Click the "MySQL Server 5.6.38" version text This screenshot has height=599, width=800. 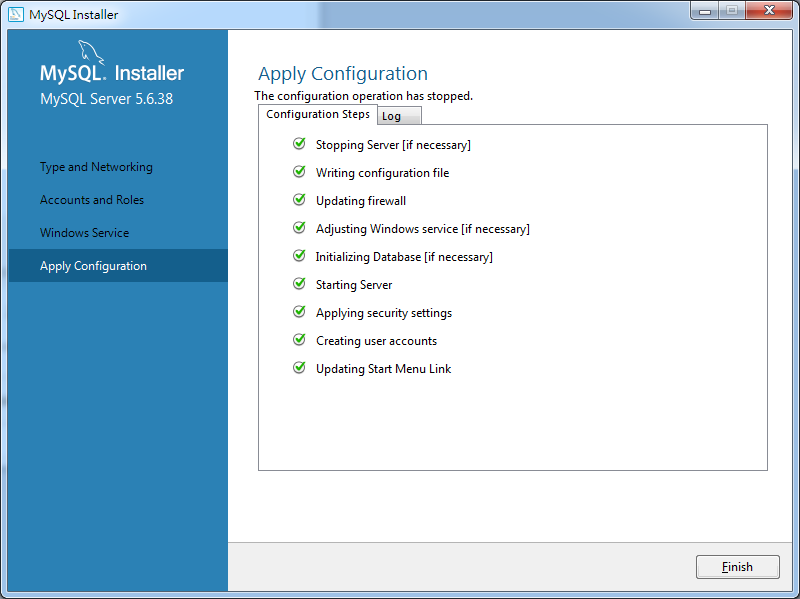tap(107, 98)
